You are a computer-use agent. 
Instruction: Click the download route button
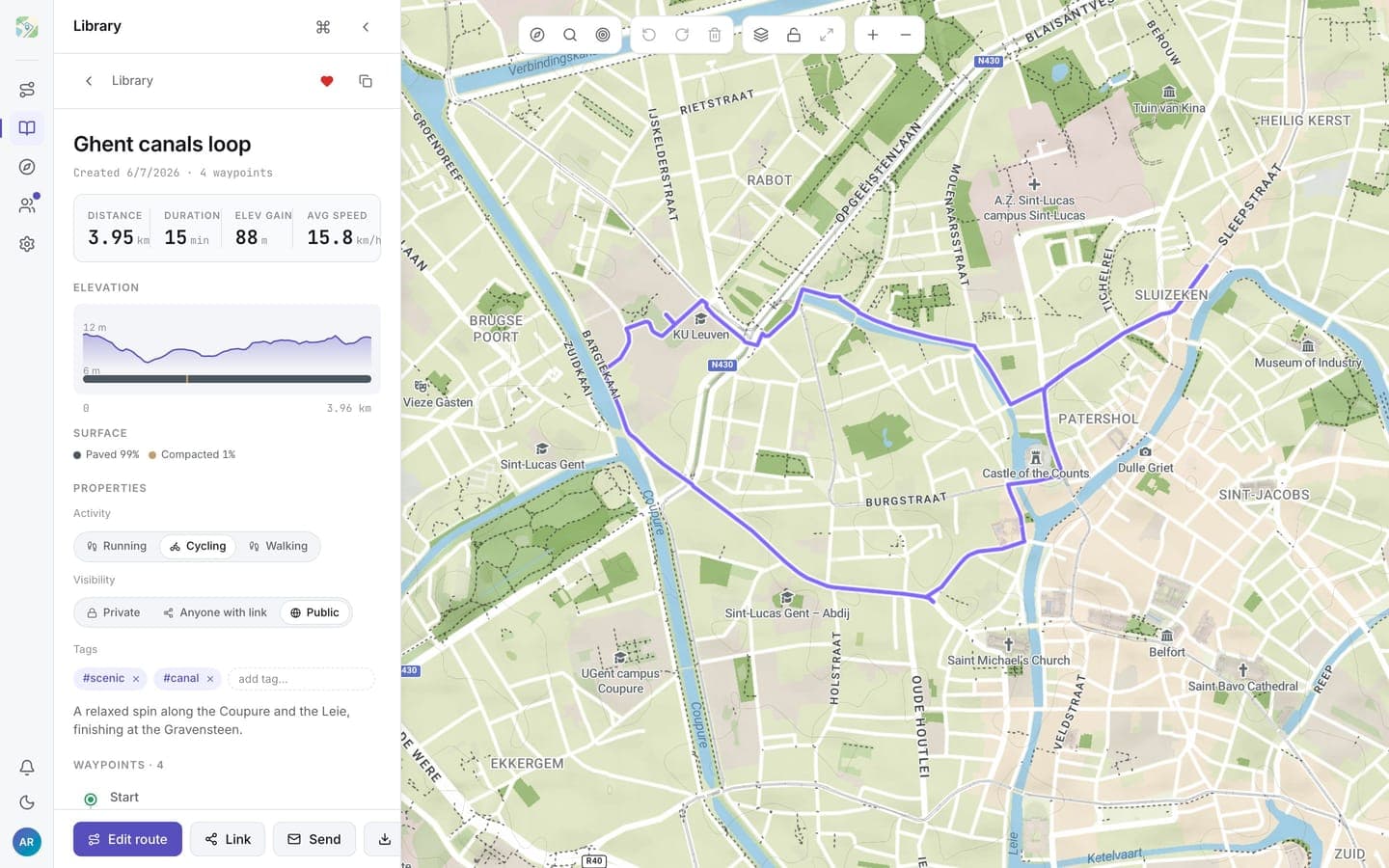coord(384,839)
